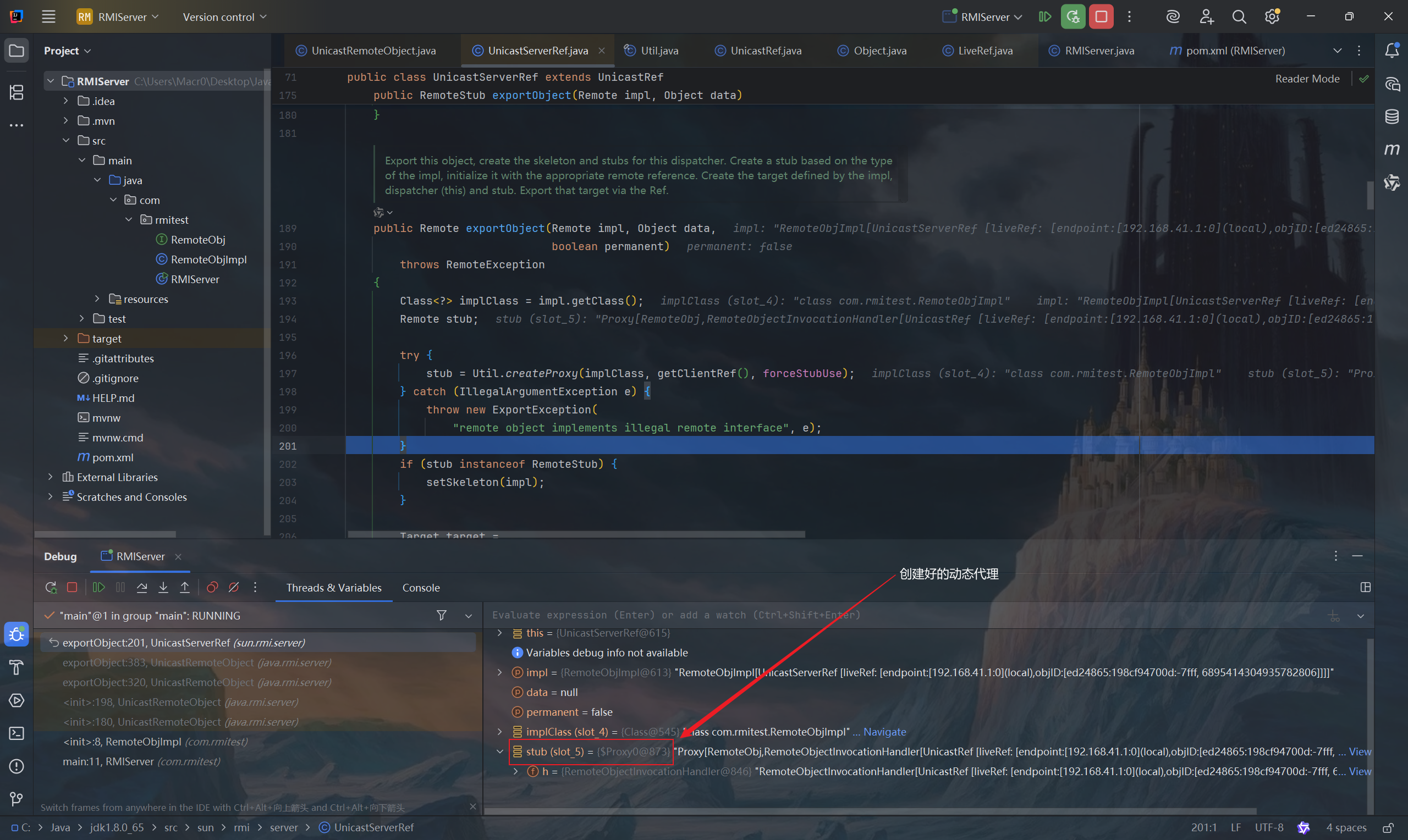Open IDE settings gear icon
1408x840 pixels.
[1272, 17]
